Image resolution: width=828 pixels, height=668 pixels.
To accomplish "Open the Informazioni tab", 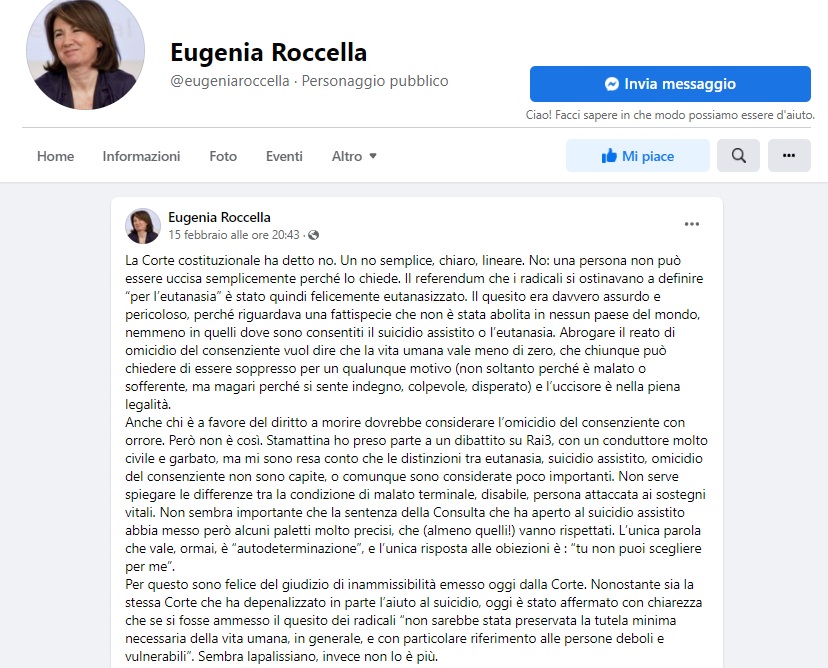I will [x=141, y=156].
